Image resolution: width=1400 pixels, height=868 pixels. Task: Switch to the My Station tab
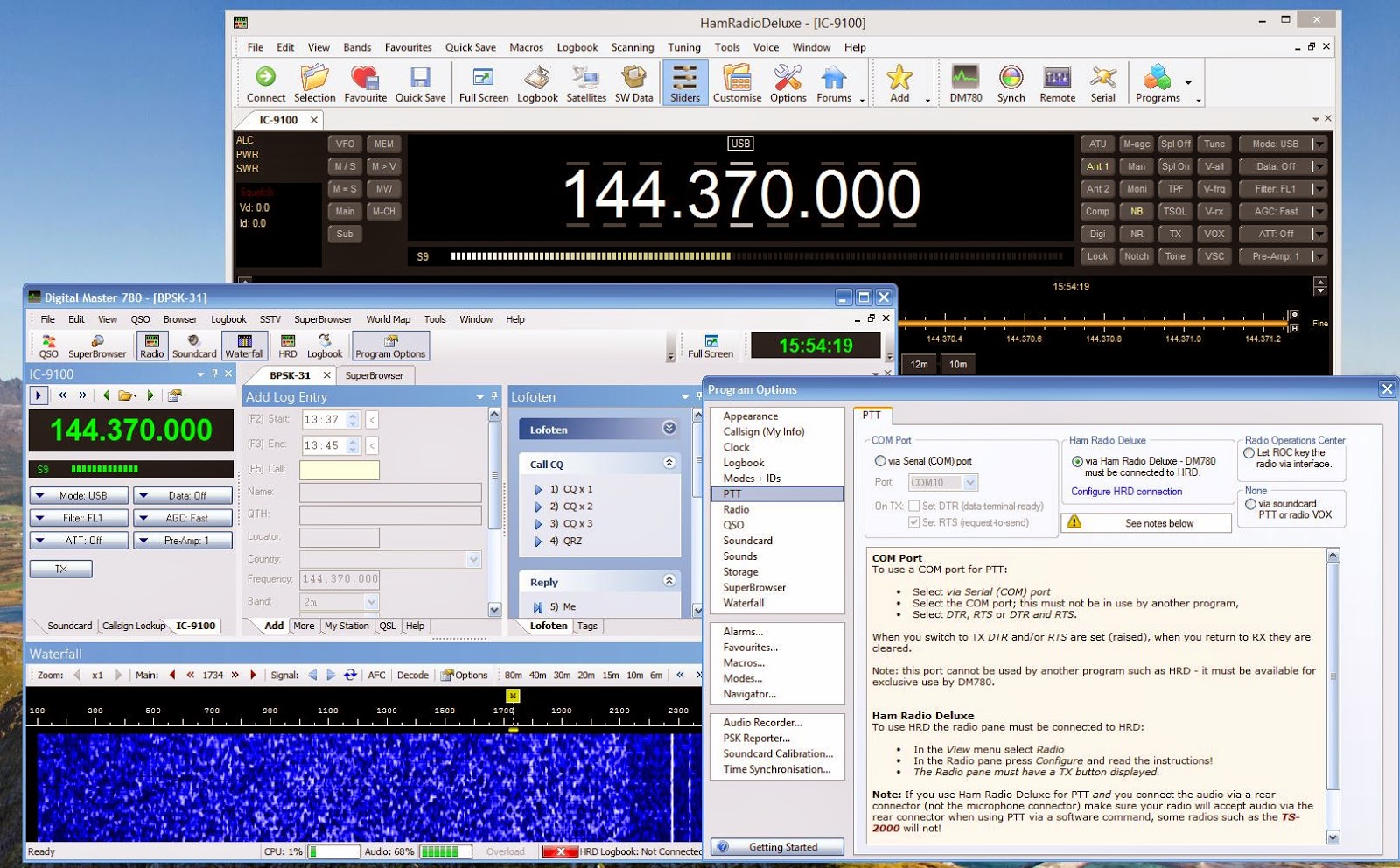(x=346, y=626)
